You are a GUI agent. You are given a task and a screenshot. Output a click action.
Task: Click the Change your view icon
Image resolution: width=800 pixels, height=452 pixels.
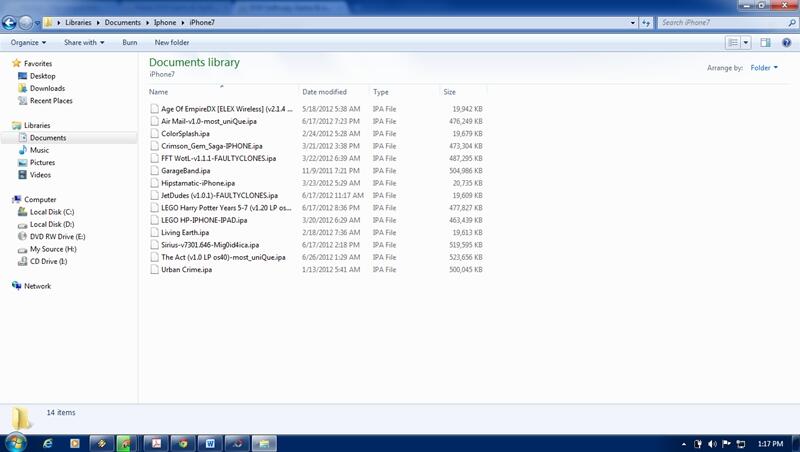coord(733,42)
